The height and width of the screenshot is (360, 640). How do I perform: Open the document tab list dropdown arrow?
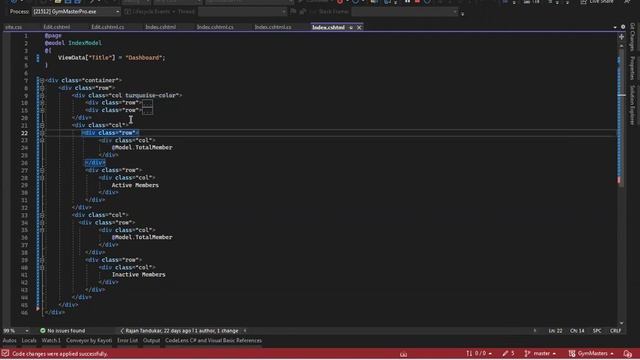point(615,27)
